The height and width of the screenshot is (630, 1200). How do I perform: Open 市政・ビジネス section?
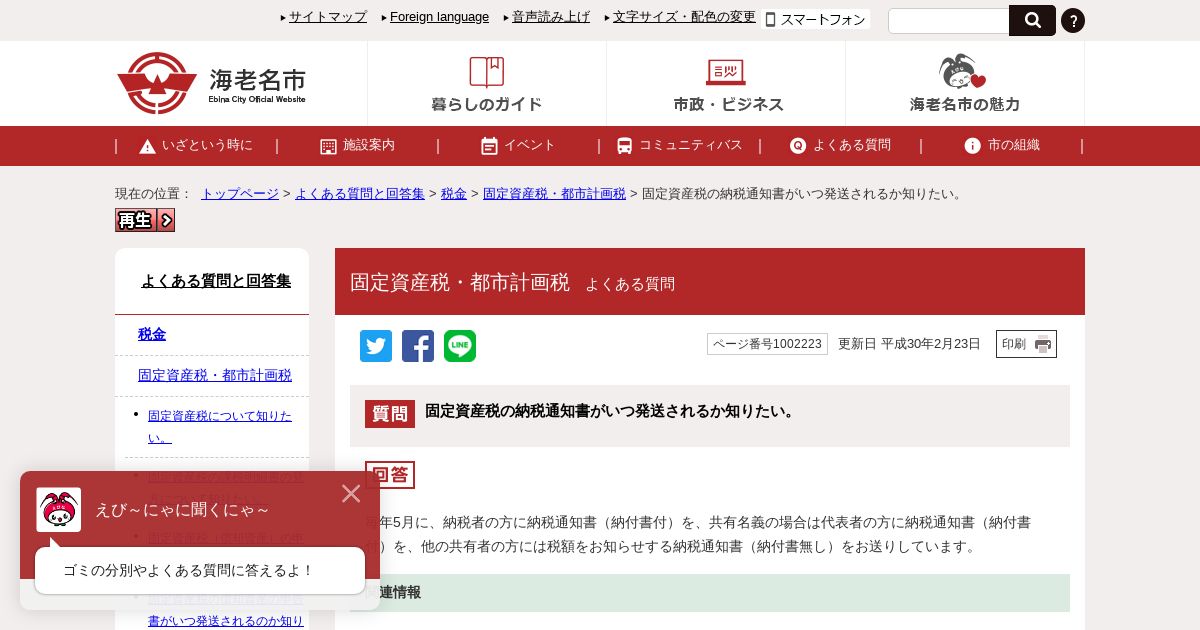coord(727,84)
